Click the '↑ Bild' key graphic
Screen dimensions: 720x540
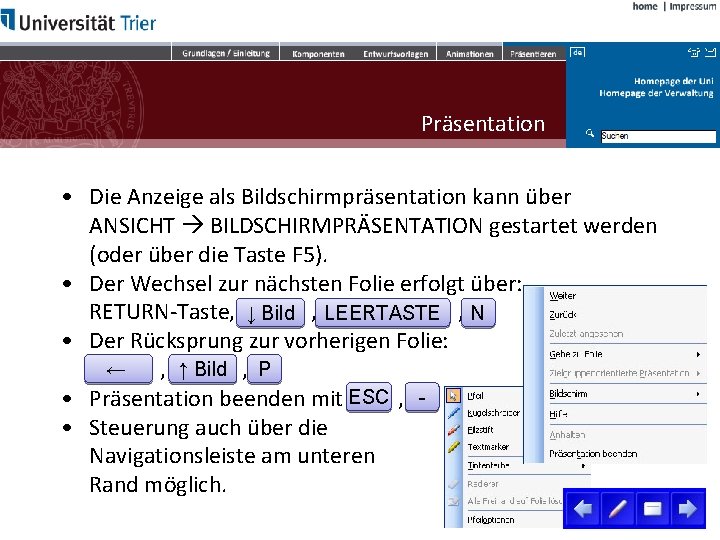[202, 369]
